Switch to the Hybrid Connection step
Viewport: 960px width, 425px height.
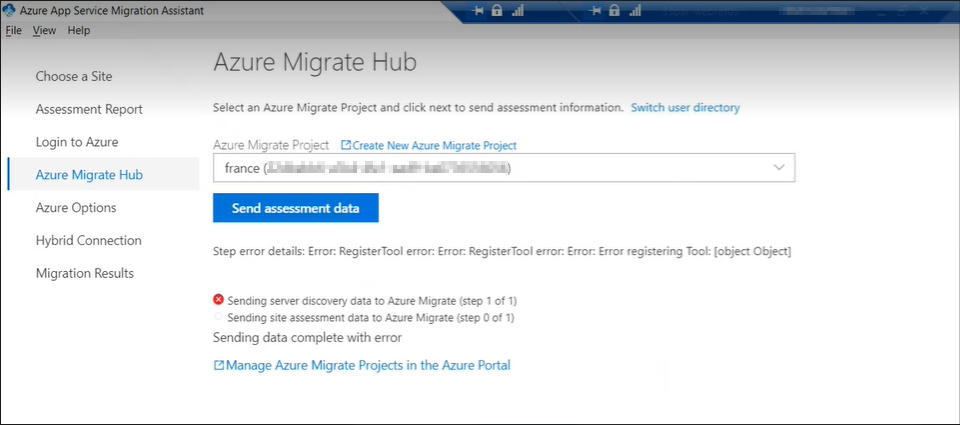[x=88, y=241]
